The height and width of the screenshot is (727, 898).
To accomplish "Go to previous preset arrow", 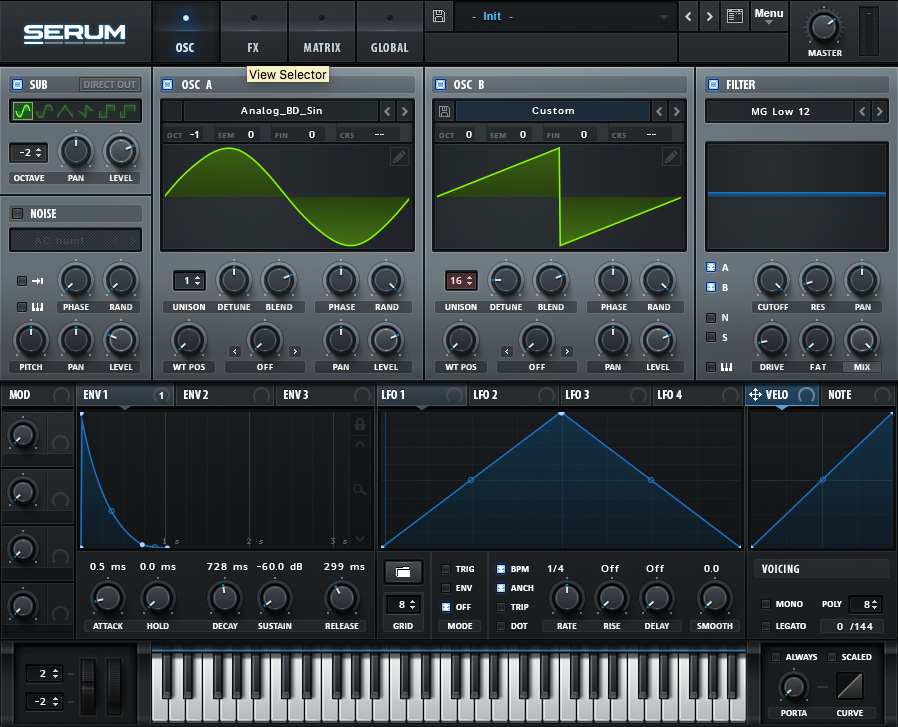I will coord(688,17).
